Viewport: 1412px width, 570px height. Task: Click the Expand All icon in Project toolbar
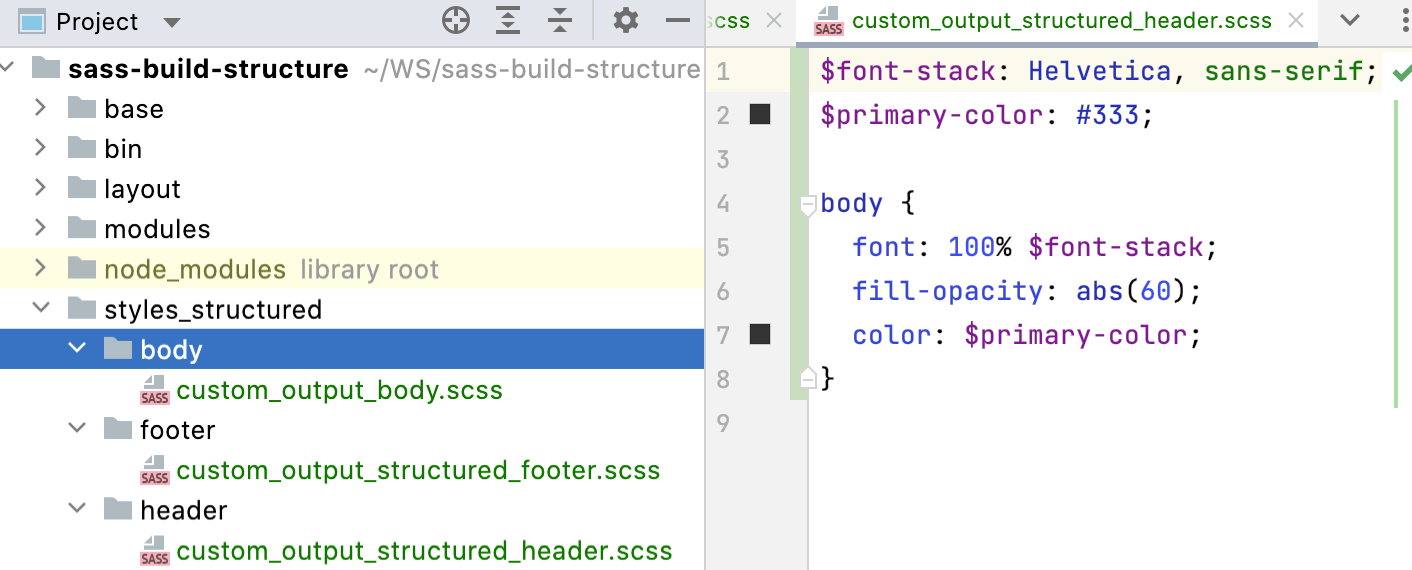click(x=509, y=21)
